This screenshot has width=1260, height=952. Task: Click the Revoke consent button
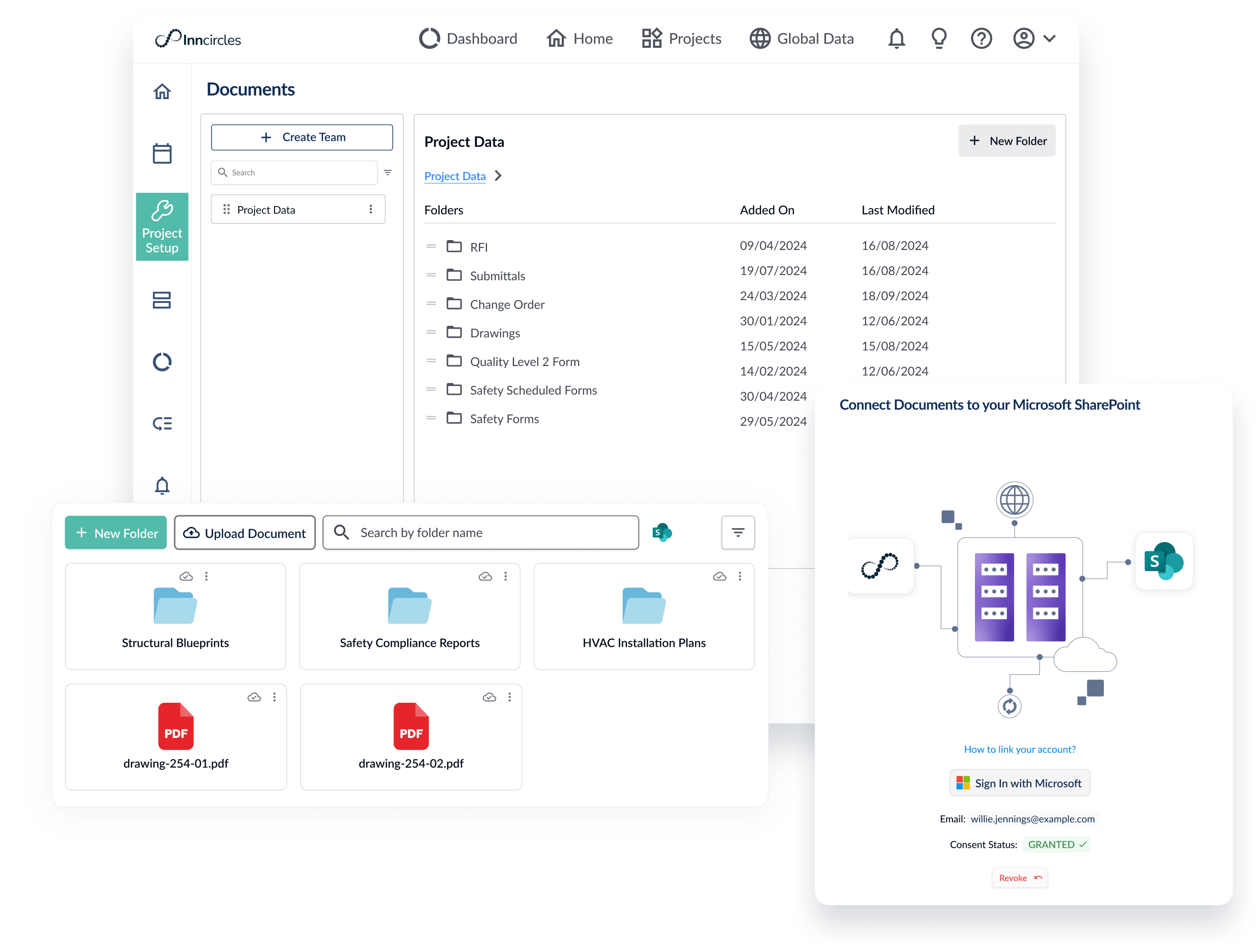pyautogui.click(x=1019, y=878)
